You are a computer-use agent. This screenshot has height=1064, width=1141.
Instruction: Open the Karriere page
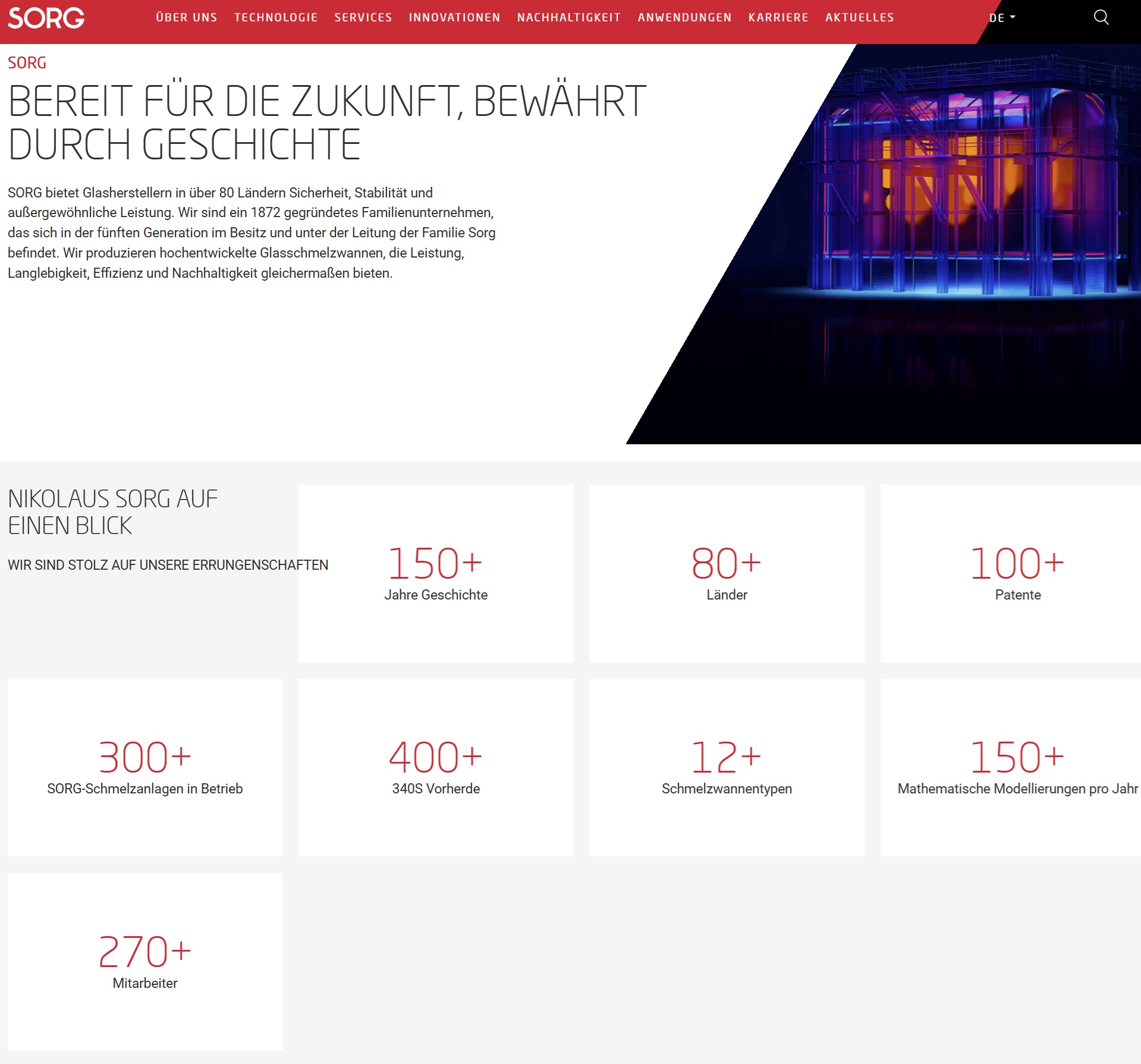(x=778, y=18)
